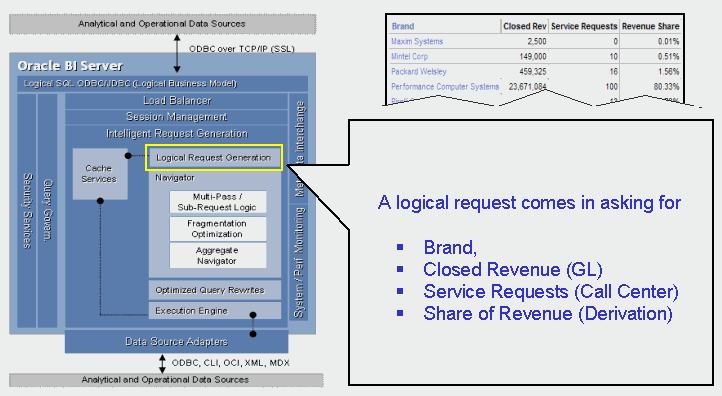Click the Service Requests column header
Screen dimensions: 722x396
[x=584, y=26]
